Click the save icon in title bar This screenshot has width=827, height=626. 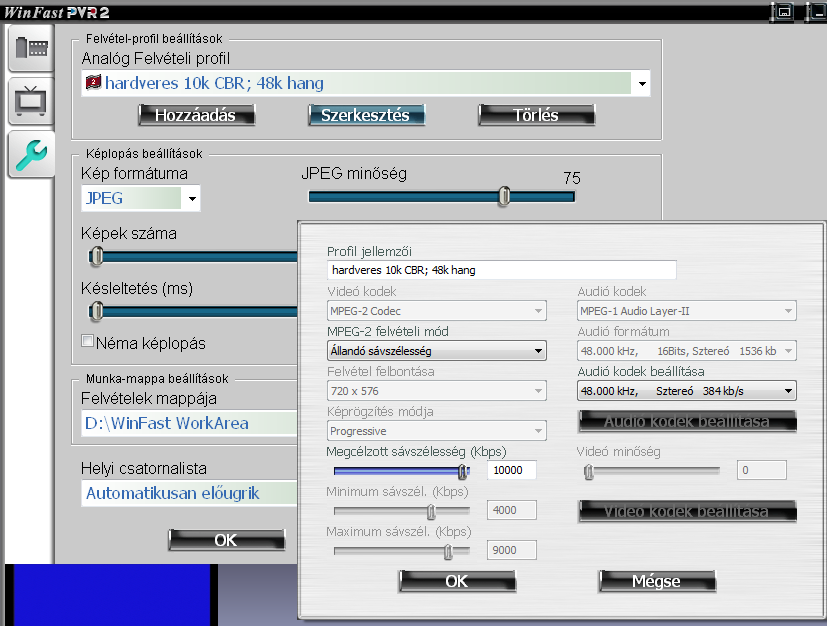[784, 11]
